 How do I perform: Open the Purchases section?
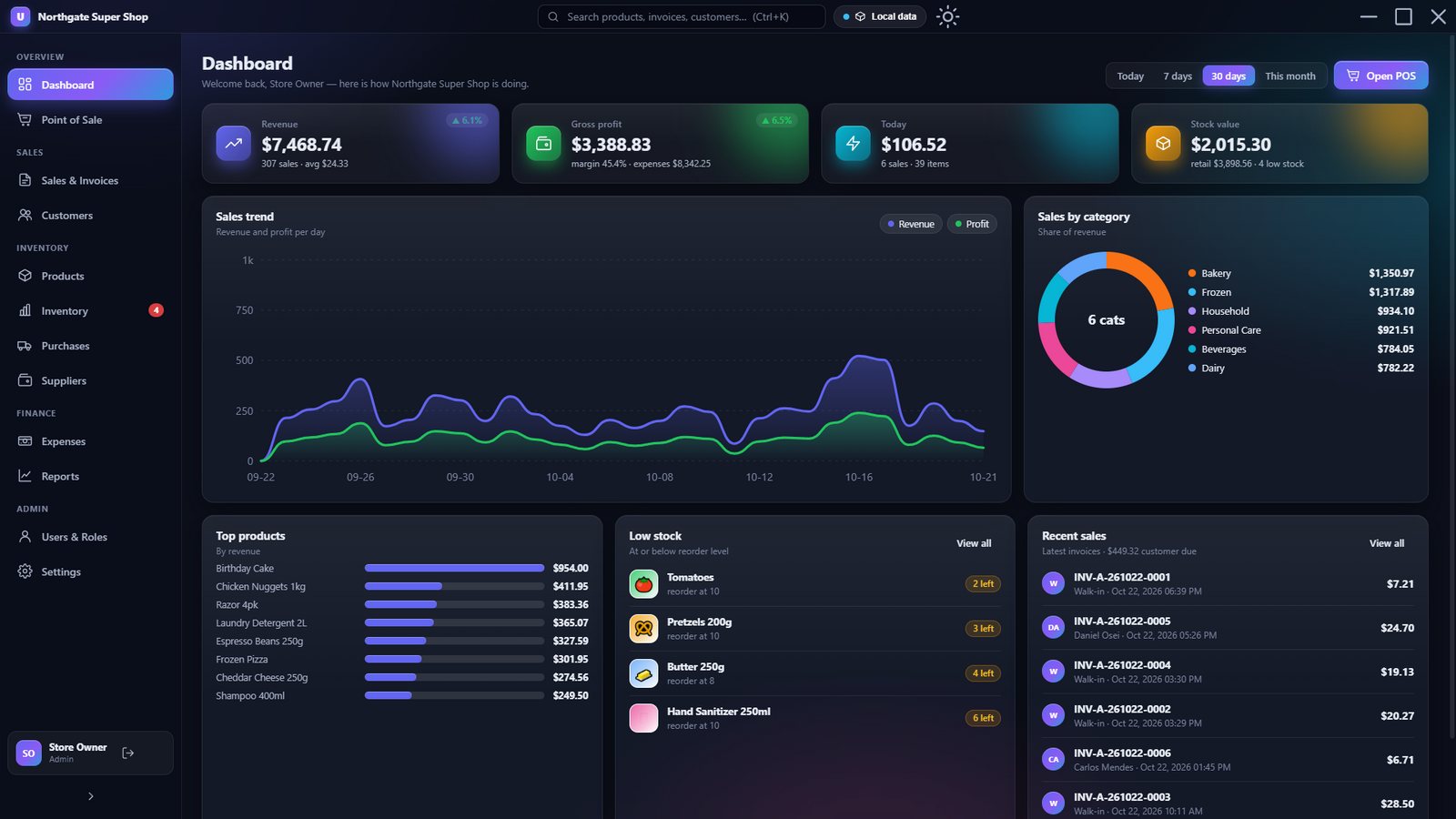tap(90, 346)
